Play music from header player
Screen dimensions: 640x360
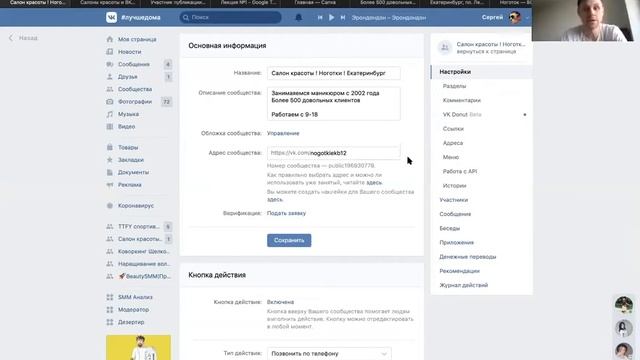point(331,18)
